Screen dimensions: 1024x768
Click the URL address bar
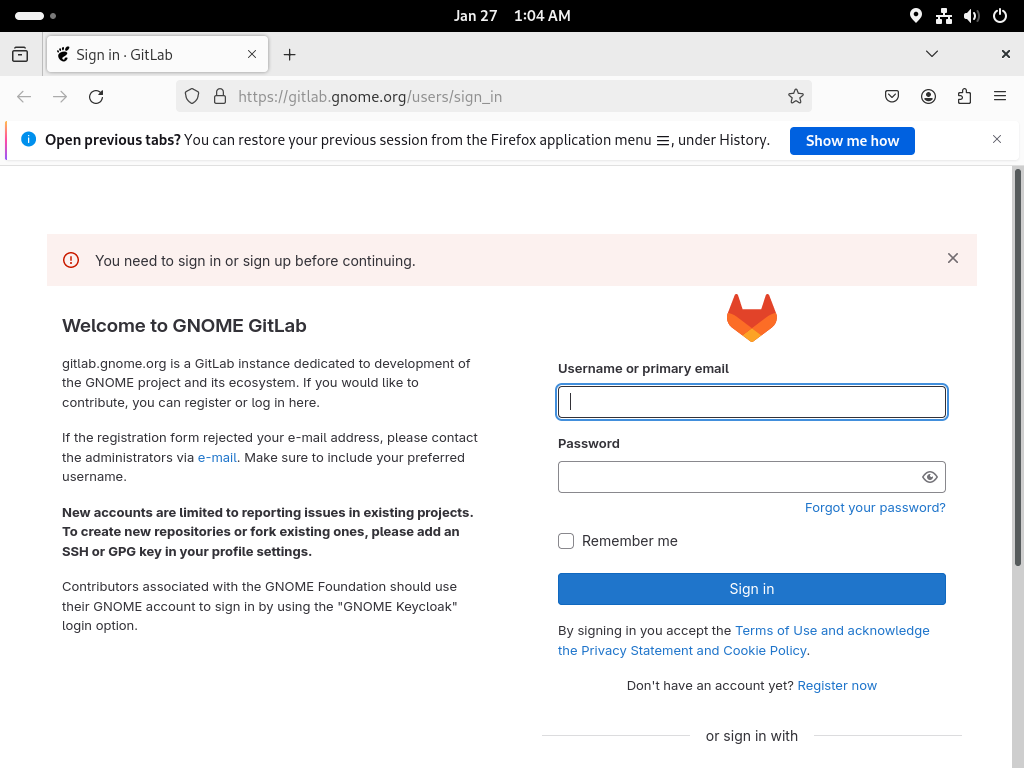(494, 97)
